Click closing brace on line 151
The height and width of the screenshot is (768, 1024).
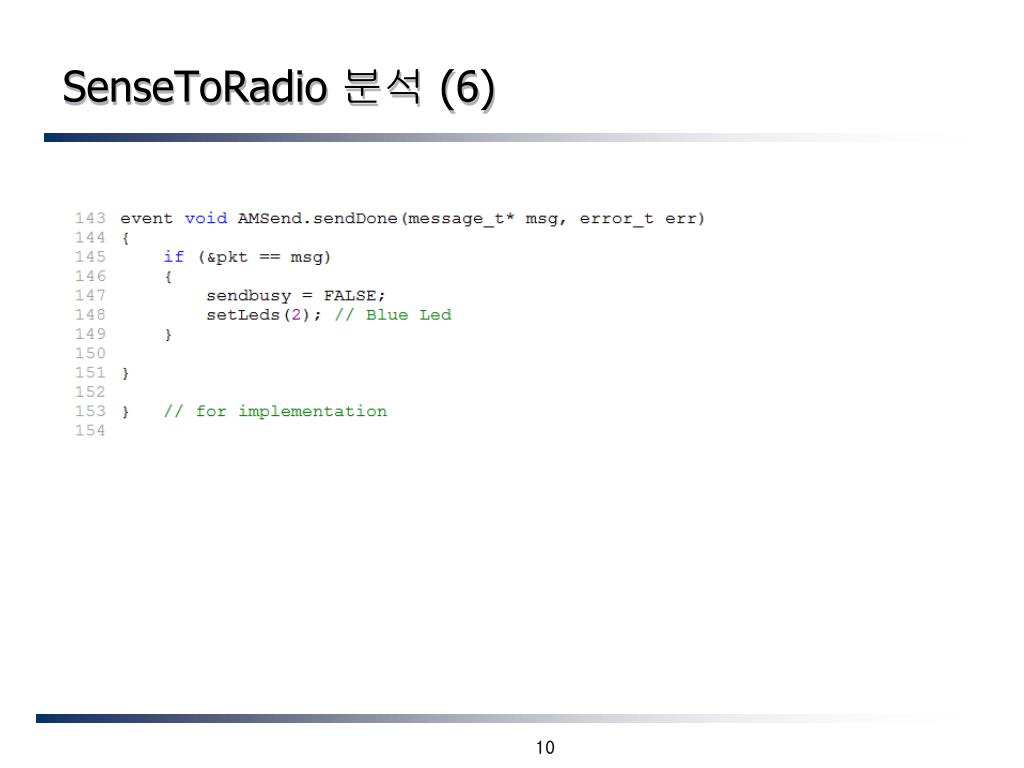tap(125, 374)
